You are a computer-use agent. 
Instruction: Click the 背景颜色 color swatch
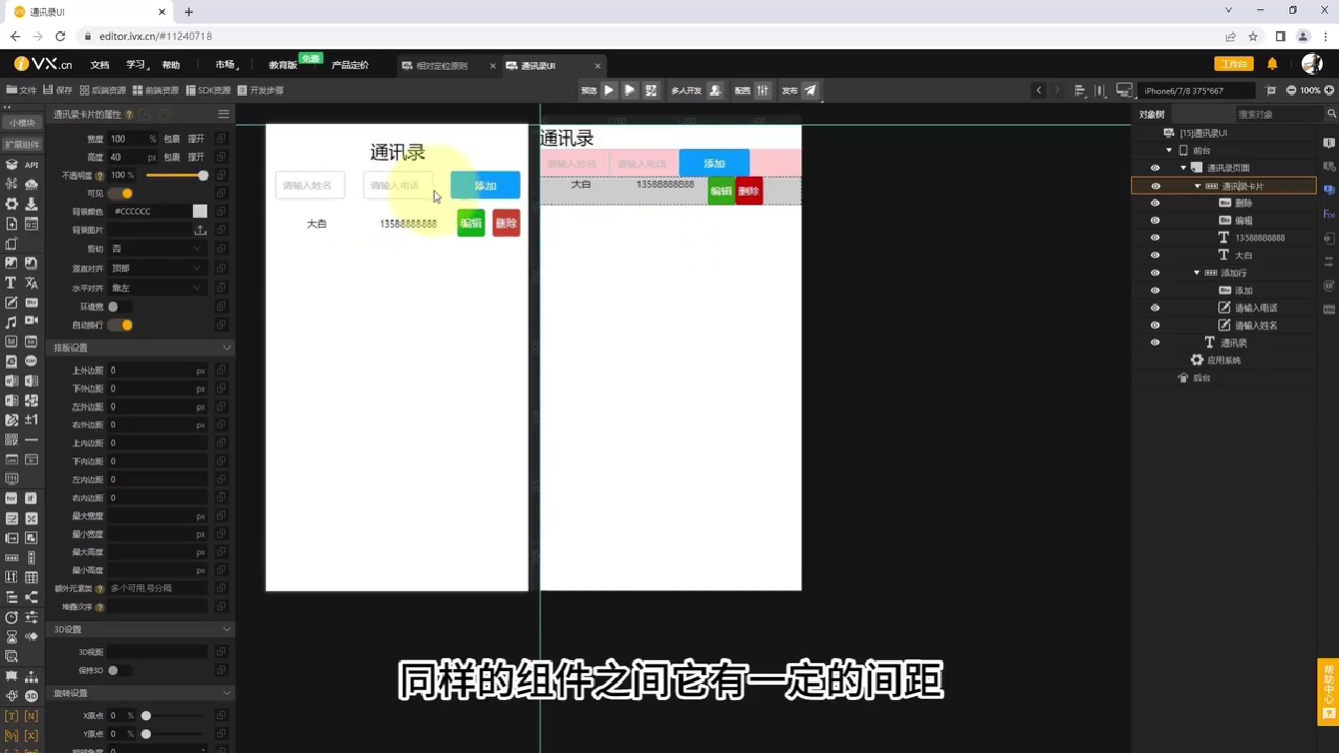click(200, 212)
